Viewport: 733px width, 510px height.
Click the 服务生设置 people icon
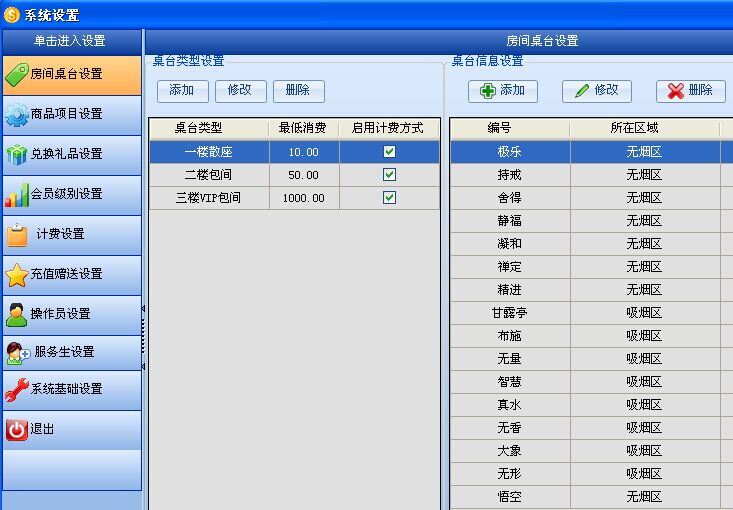click(18, 352)
